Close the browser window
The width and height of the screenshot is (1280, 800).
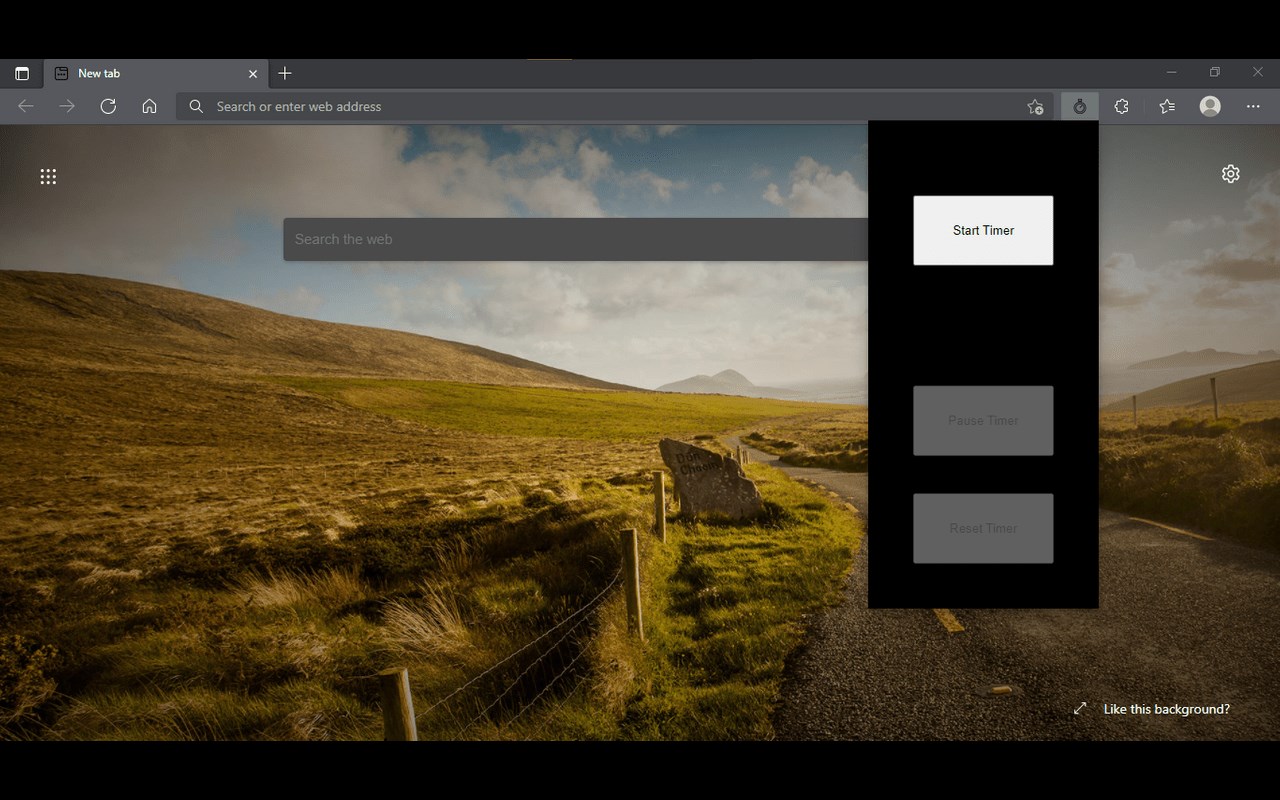[x=1258, y=72]
